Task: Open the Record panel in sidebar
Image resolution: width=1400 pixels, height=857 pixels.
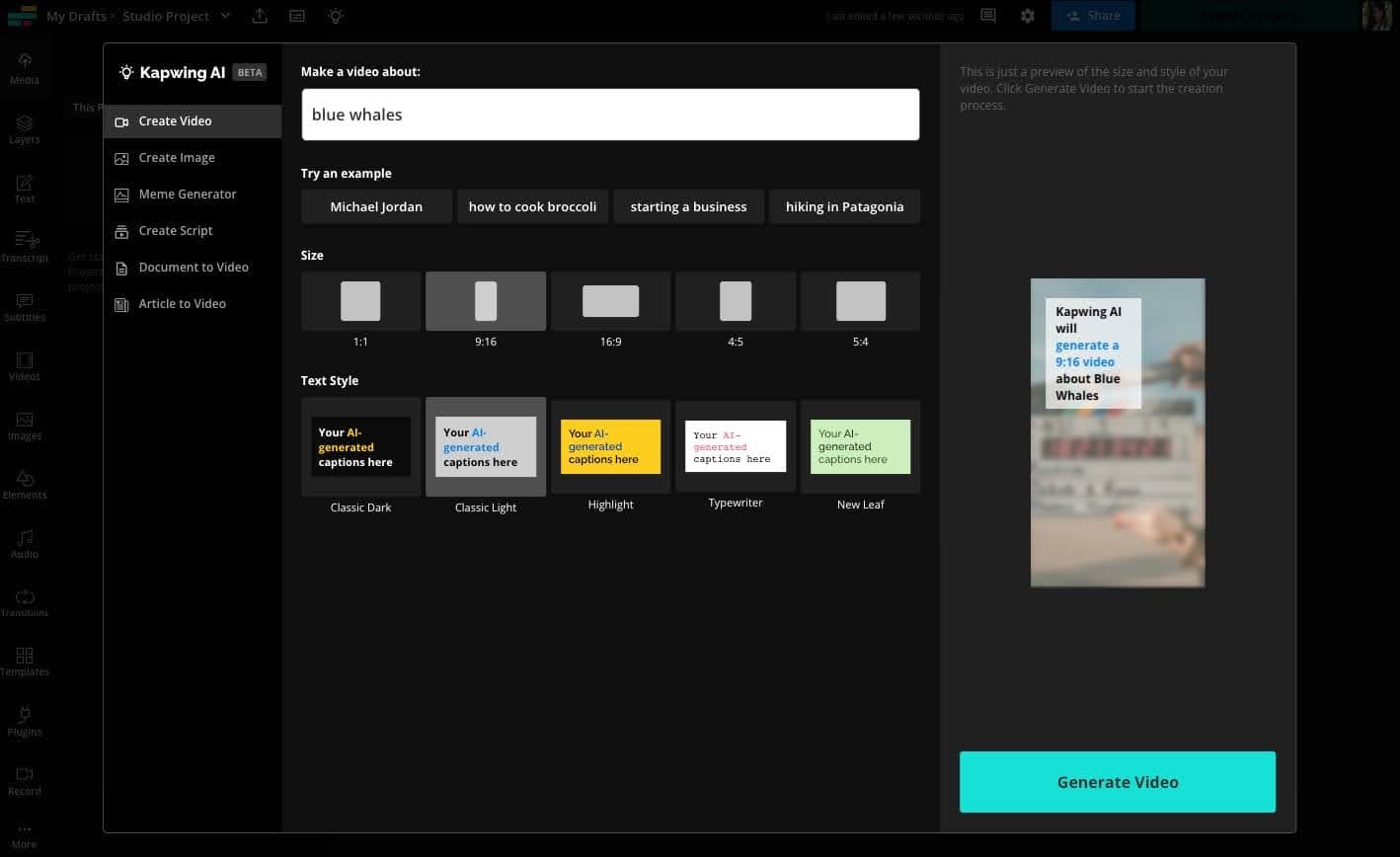Action: click(25, 780)
